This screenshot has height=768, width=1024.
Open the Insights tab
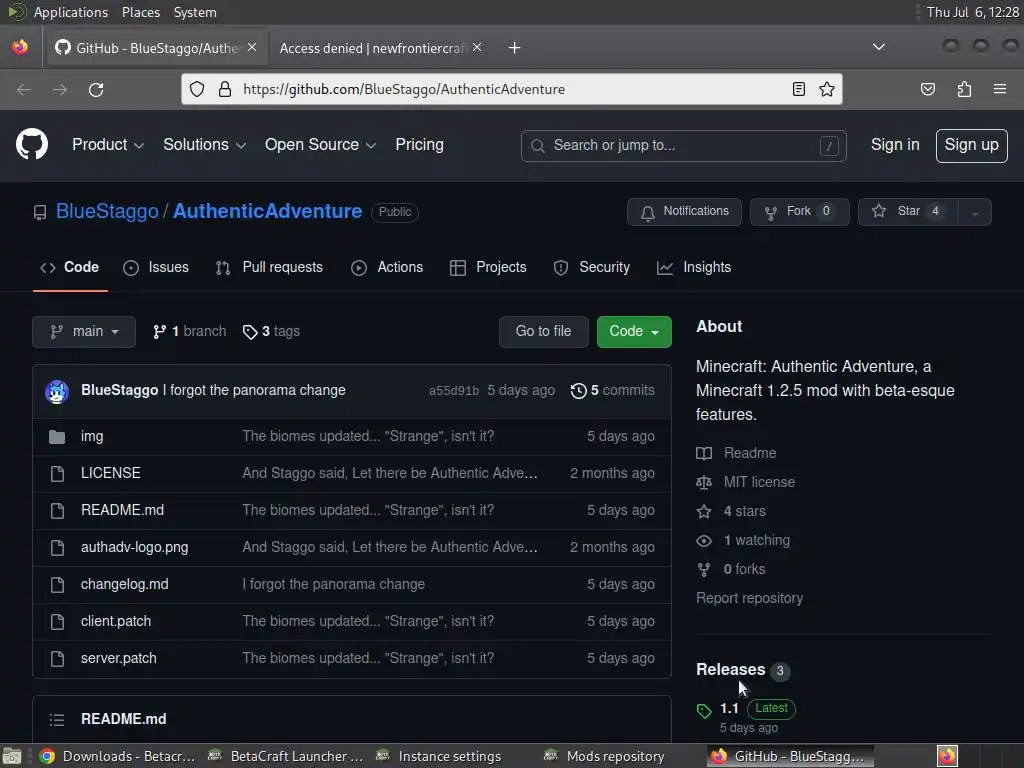694,268
